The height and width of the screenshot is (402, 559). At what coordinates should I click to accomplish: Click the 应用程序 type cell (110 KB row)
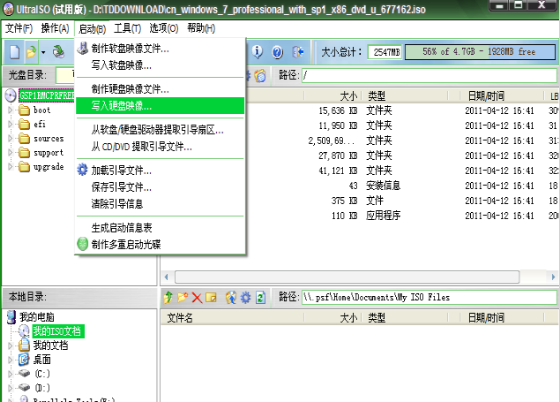point(383,215)
